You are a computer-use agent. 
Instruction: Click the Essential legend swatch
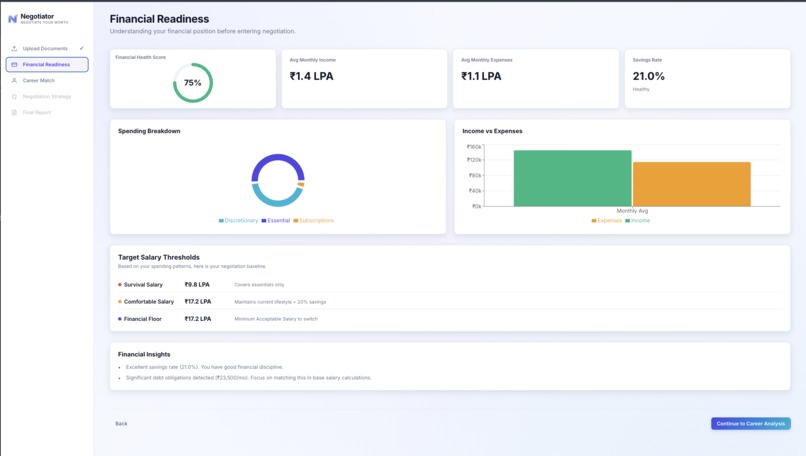coord(264,221)
